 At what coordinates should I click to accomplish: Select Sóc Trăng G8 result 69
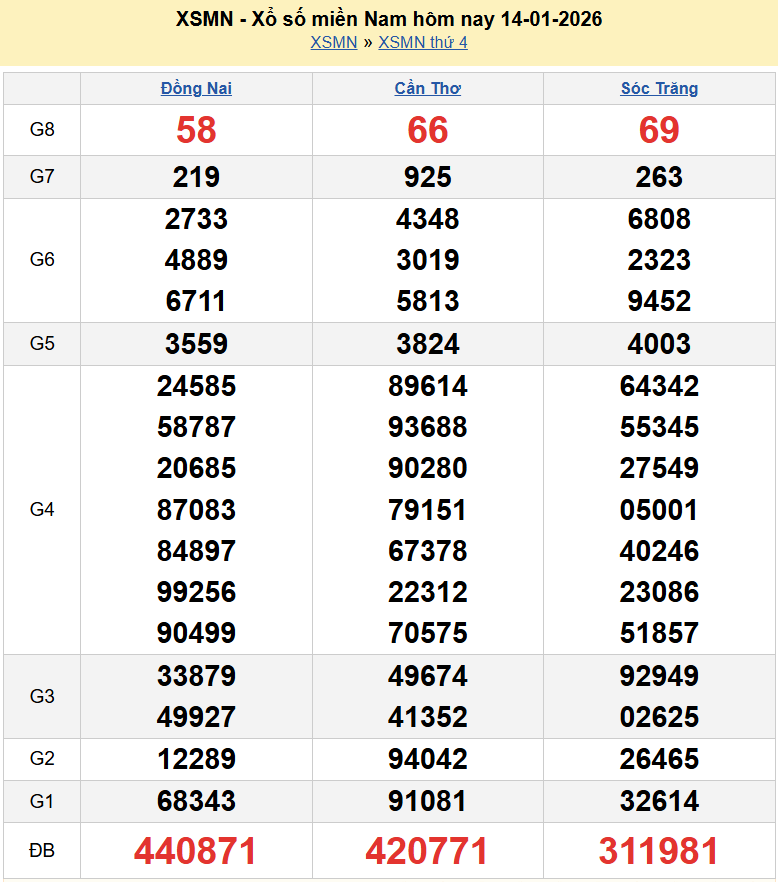659,130
